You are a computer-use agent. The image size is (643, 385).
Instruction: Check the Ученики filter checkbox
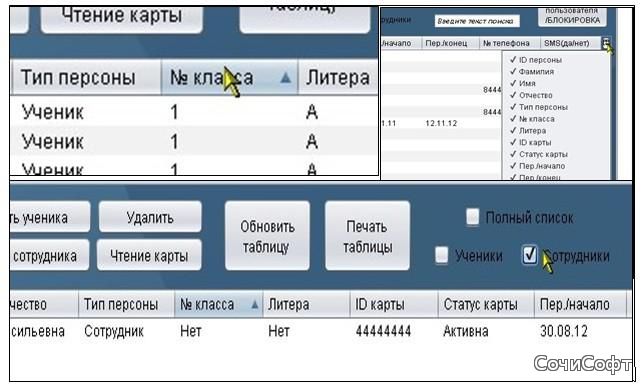pyautogui.click(x=441, y=255)
